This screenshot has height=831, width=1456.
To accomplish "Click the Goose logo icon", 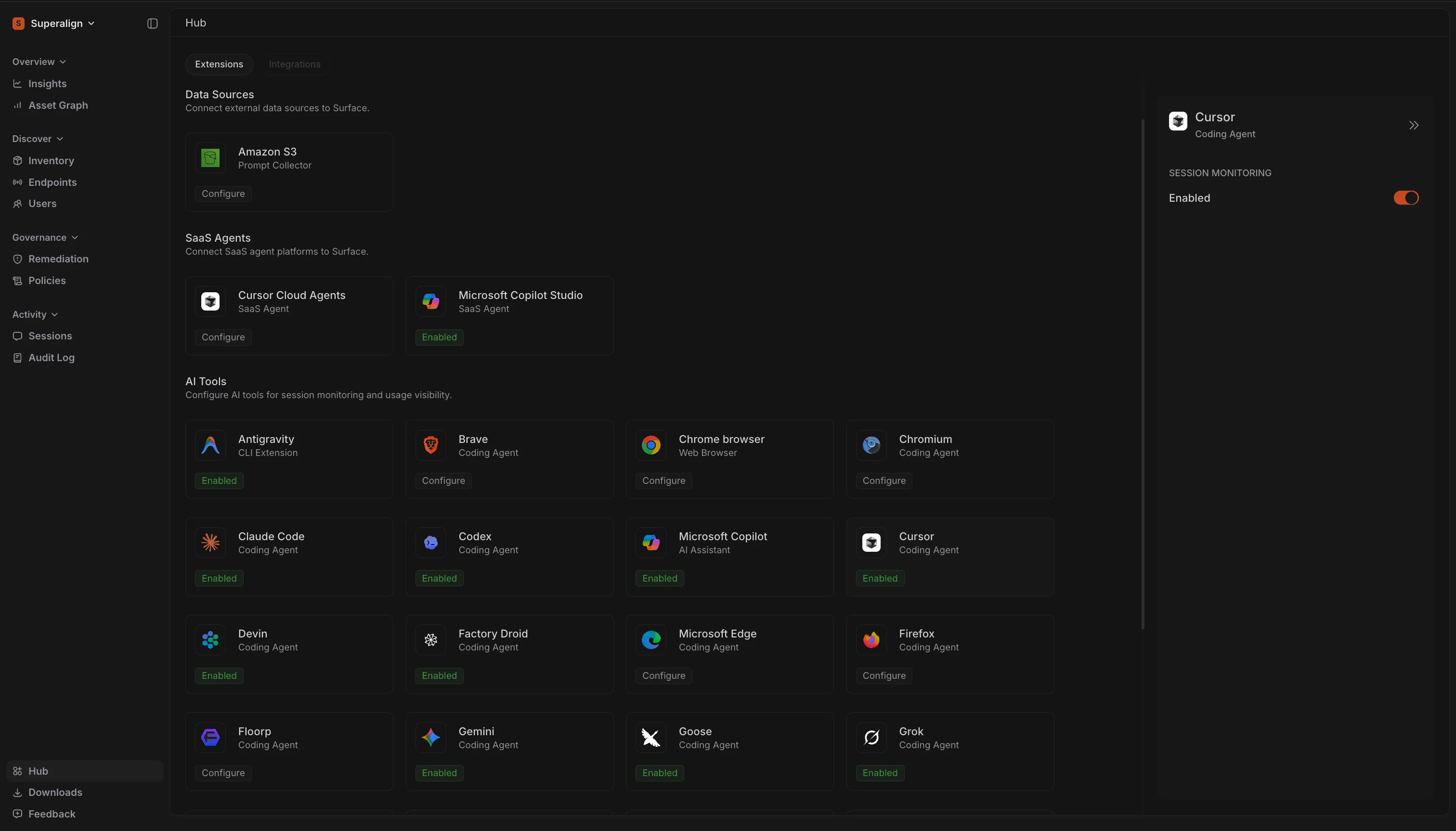I will coord(651,738).
